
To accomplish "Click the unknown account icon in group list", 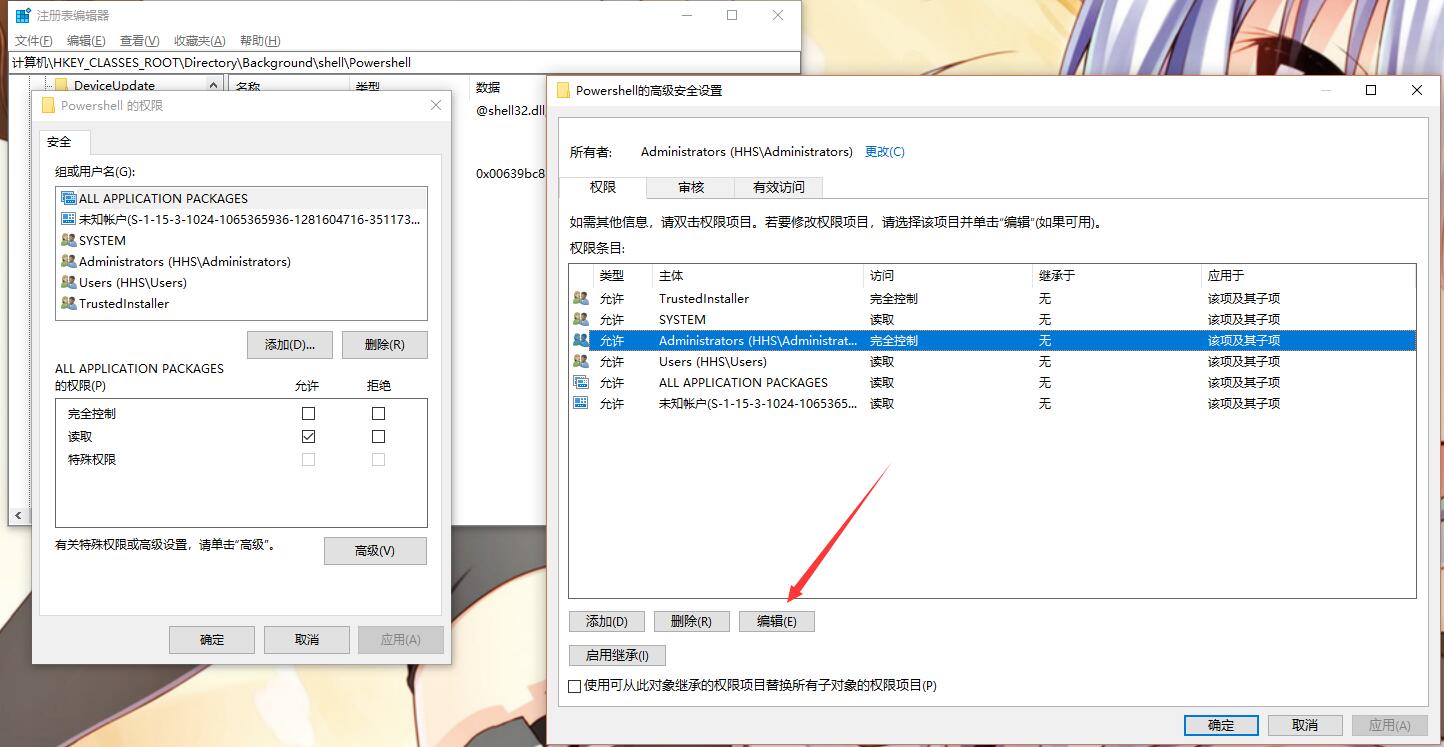I will (68, 219).
